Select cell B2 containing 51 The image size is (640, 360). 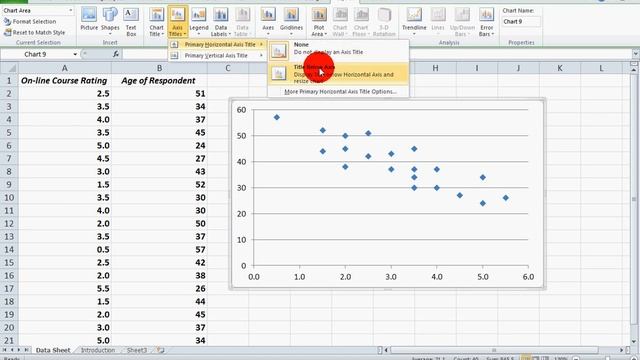pyautogui.click(x=159, y=93)
